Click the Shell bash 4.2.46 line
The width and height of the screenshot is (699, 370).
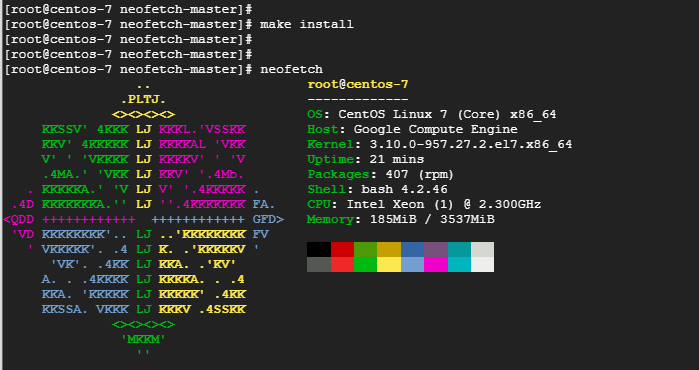(377, 189)
